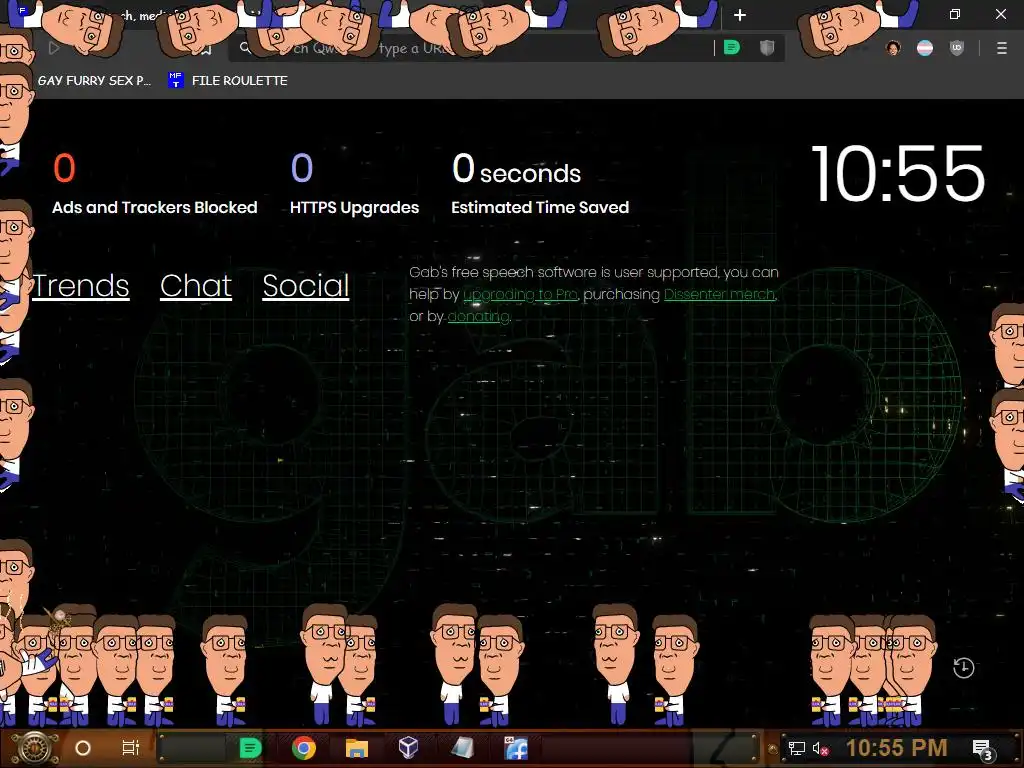Click the HTTPS Upgrades counter
1024x768 pixels.
[x=354, y=184]
